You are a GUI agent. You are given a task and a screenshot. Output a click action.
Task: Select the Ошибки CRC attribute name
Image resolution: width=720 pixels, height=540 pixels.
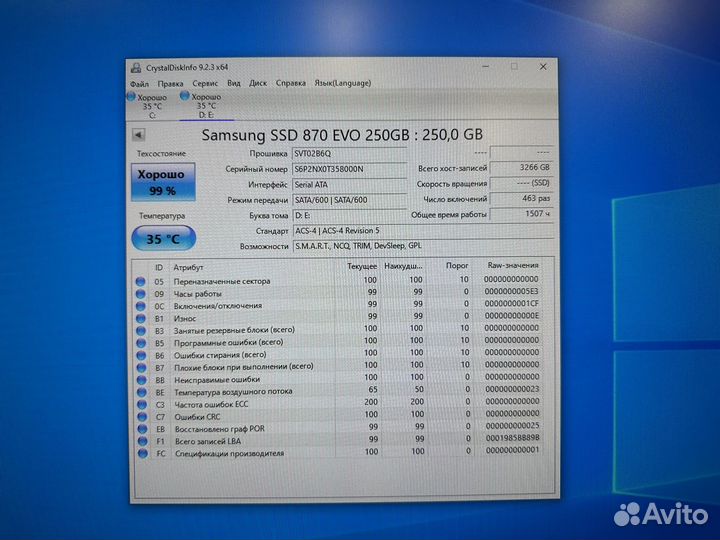point(197,417)
